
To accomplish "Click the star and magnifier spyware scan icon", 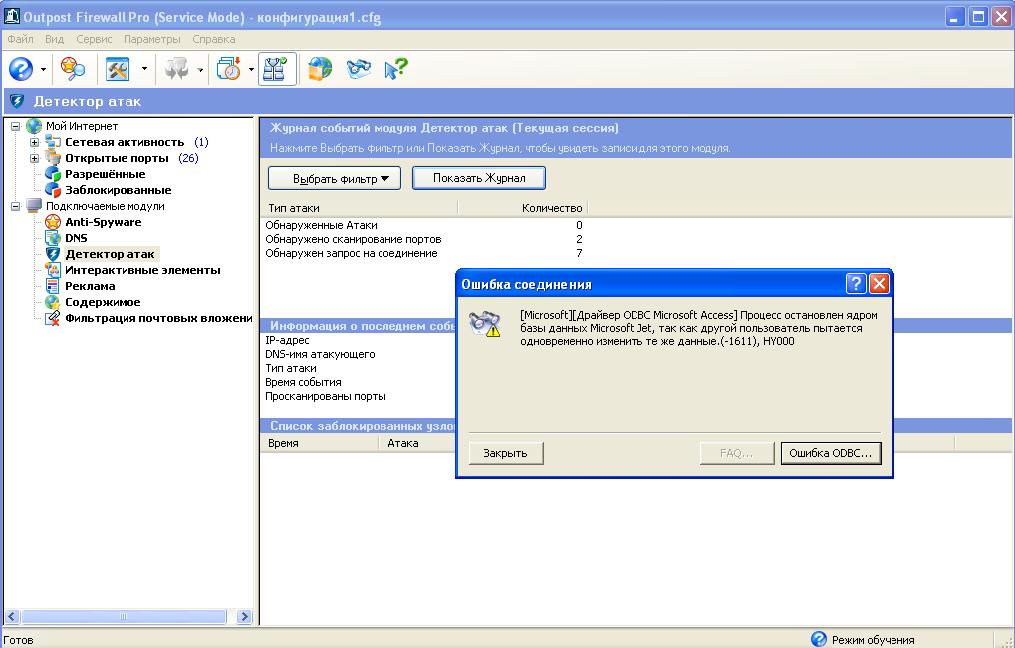I will (x=72, y=69).
